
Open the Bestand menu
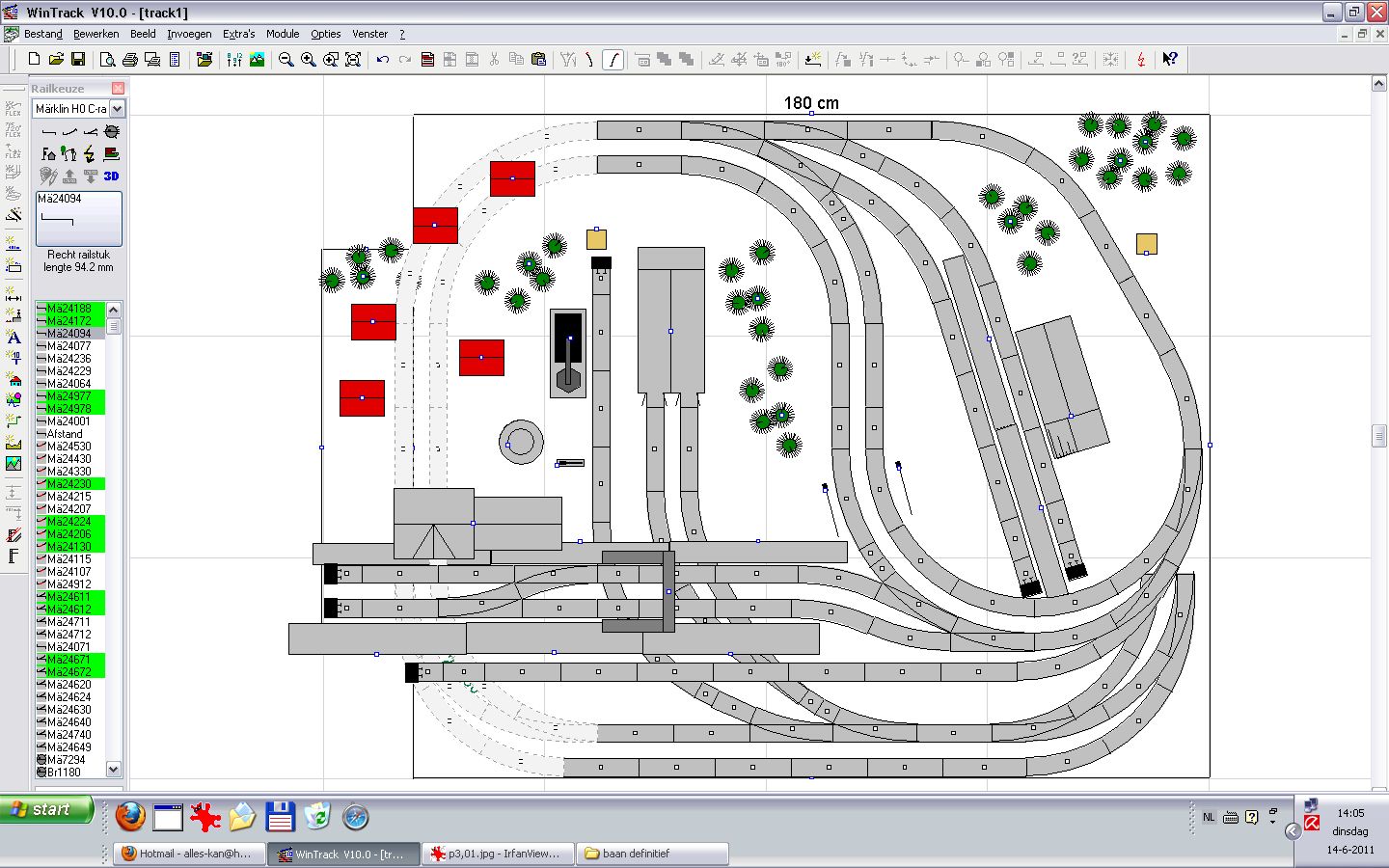point(43,34)
